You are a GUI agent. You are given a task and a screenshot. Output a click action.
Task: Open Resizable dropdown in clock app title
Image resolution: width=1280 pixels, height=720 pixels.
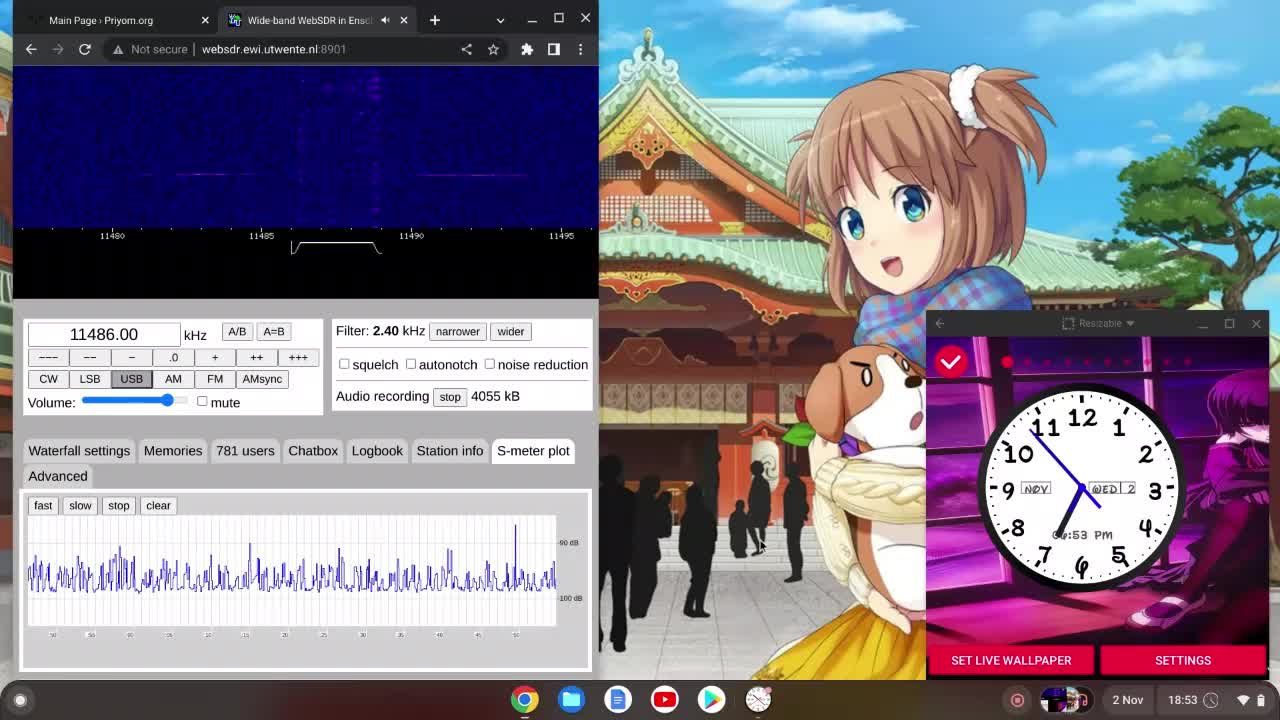pyautogui.click(x=1098, y=323)
